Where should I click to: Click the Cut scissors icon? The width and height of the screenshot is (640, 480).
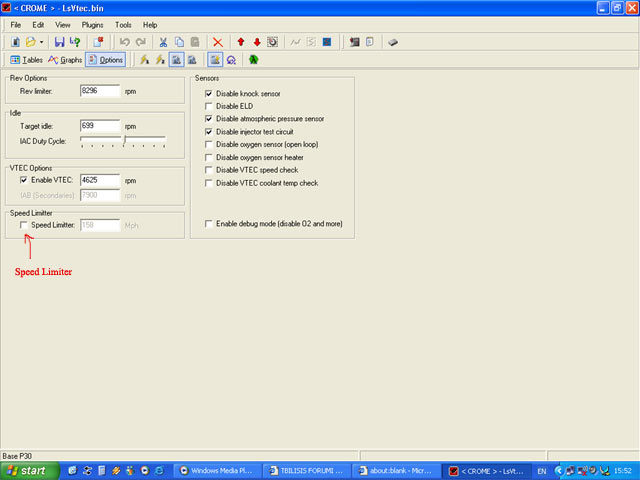pyautogui.click(x=163, y=42)
